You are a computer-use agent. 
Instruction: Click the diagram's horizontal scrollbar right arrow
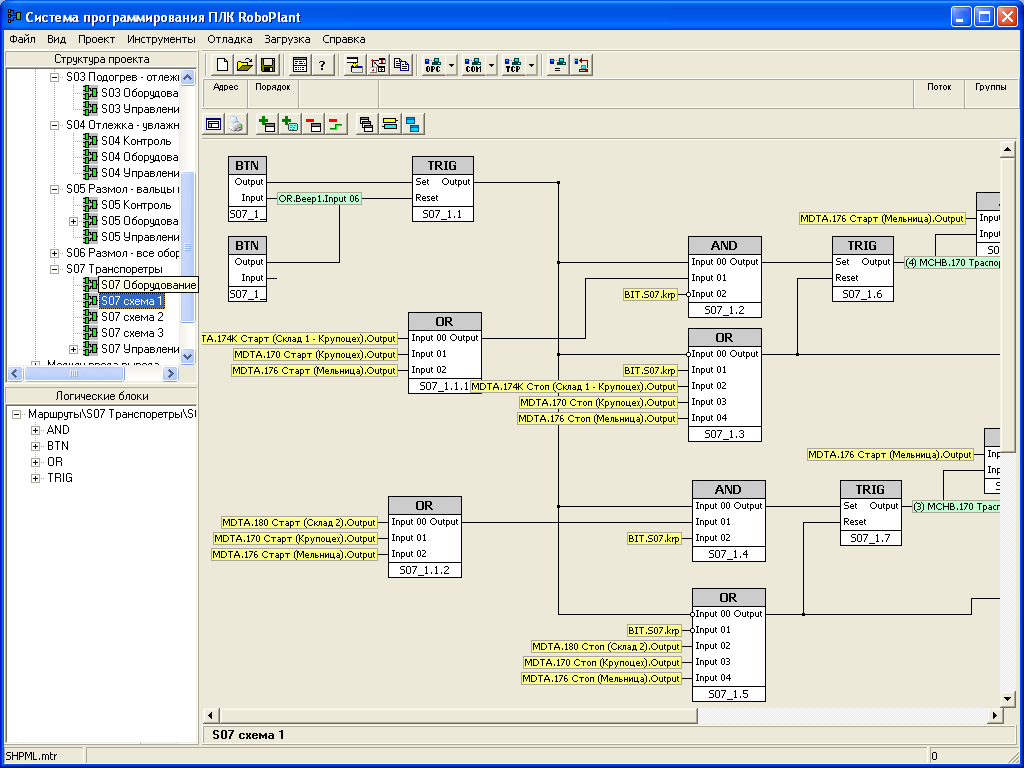pyautogui.click(x=995, y=716)
